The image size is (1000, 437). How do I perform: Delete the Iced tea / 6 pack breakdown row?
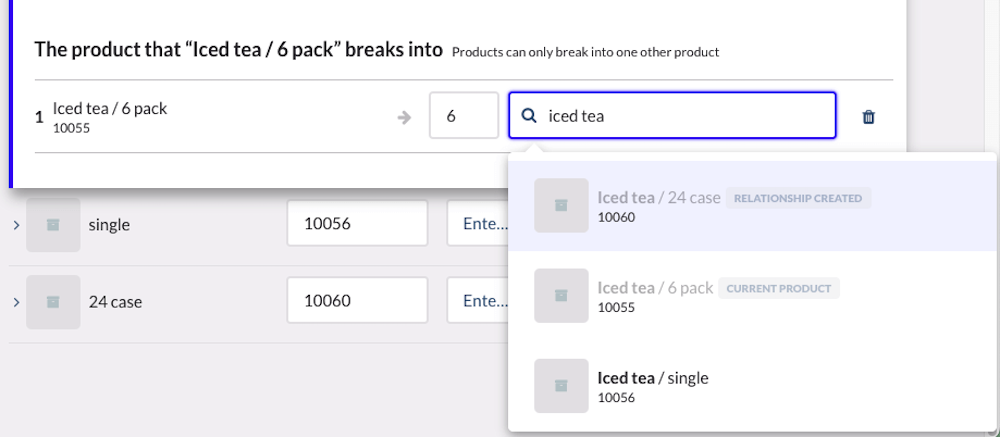[x=868, y=117]
